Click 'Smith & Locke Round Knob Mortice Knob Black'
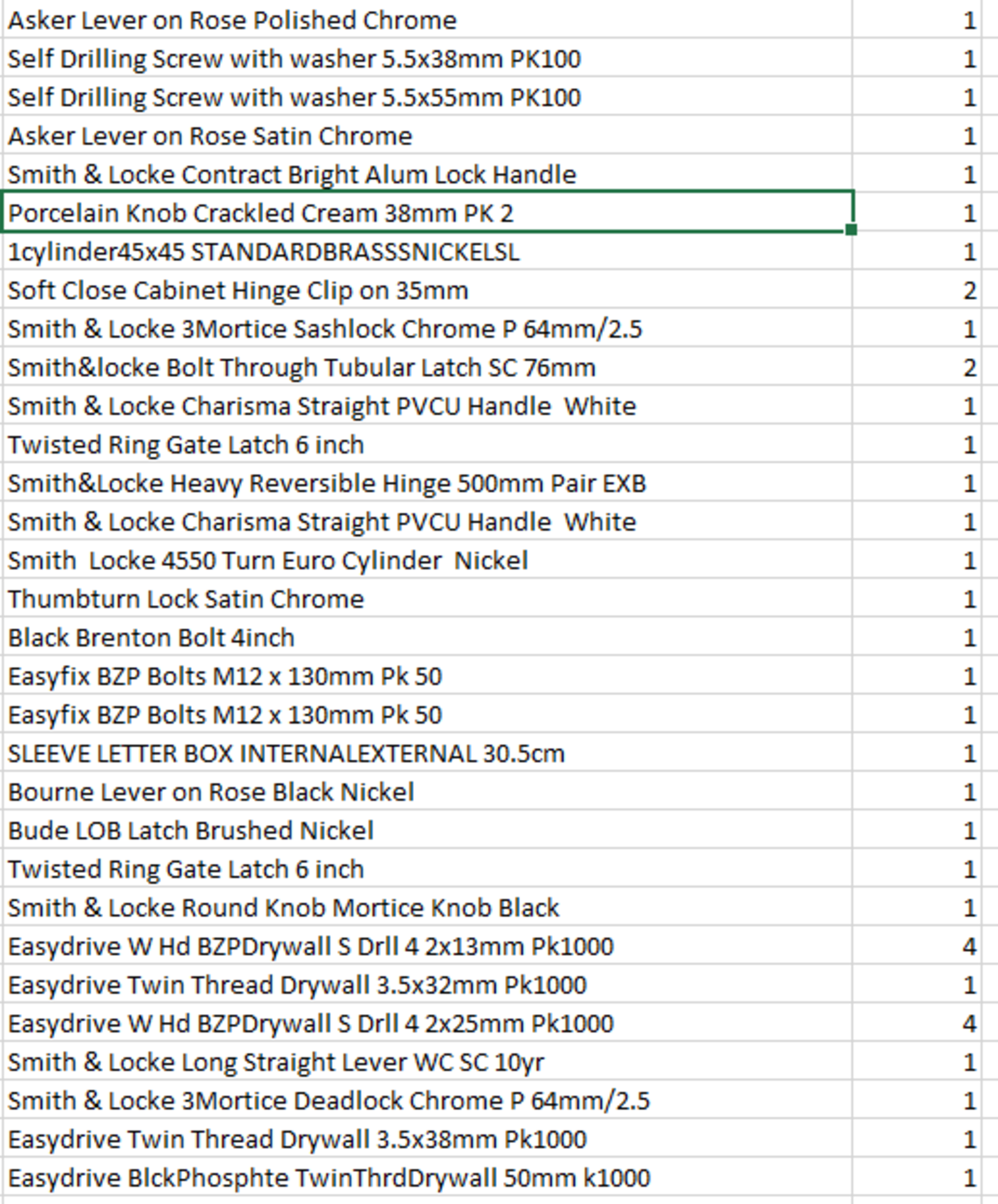 [x=427, y=907]
